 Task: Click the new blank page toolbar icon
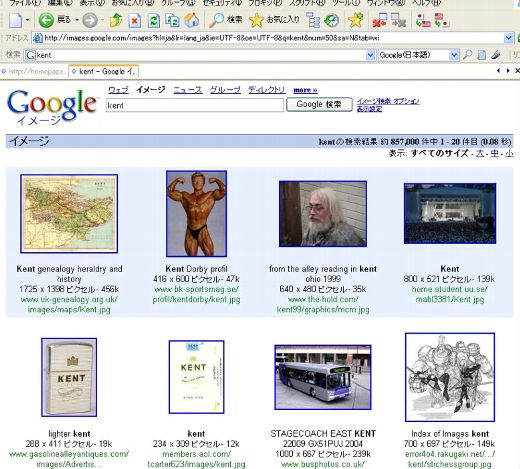[15, 20]
